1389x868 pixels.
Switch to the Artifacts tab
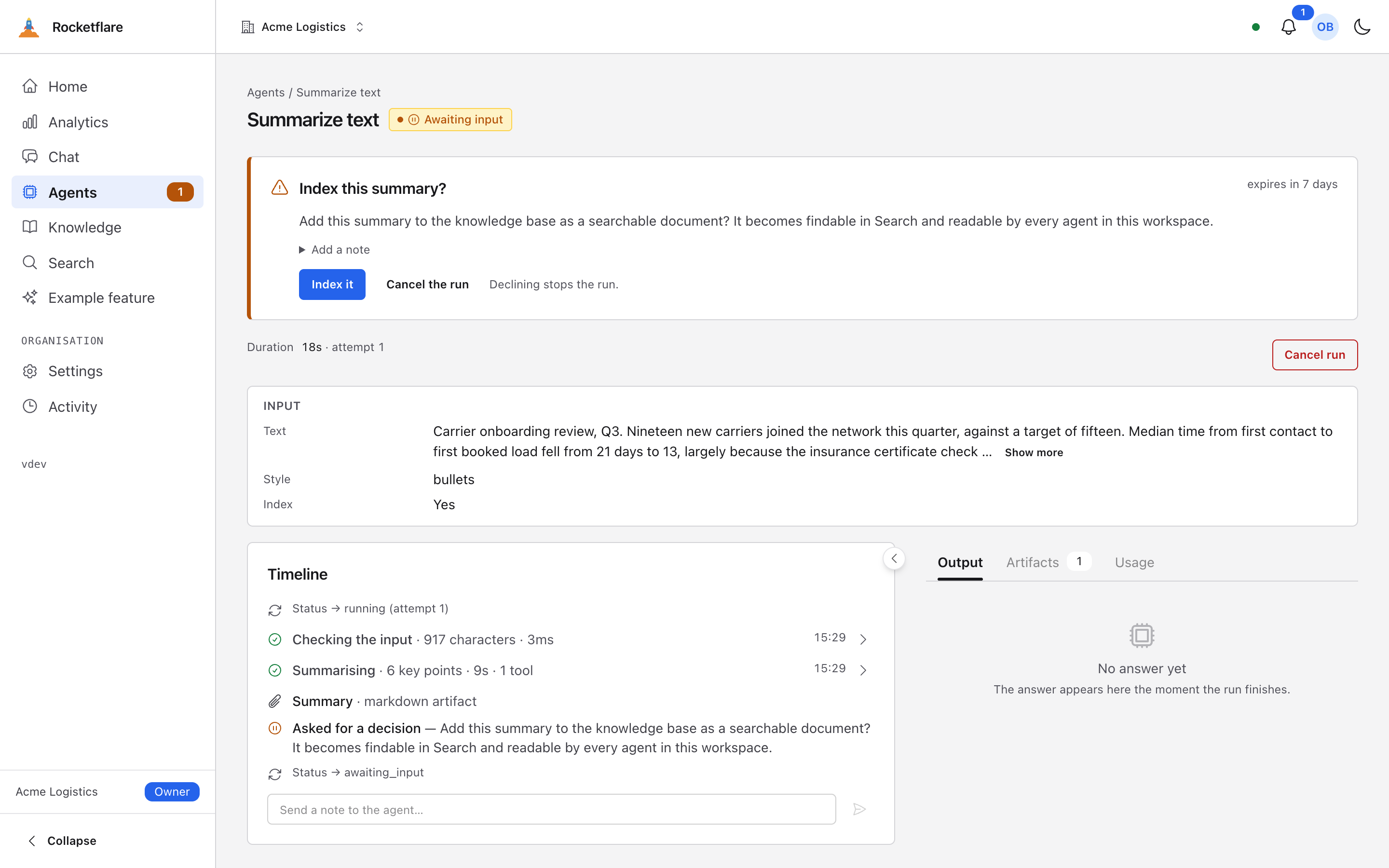click(1048, 563)
